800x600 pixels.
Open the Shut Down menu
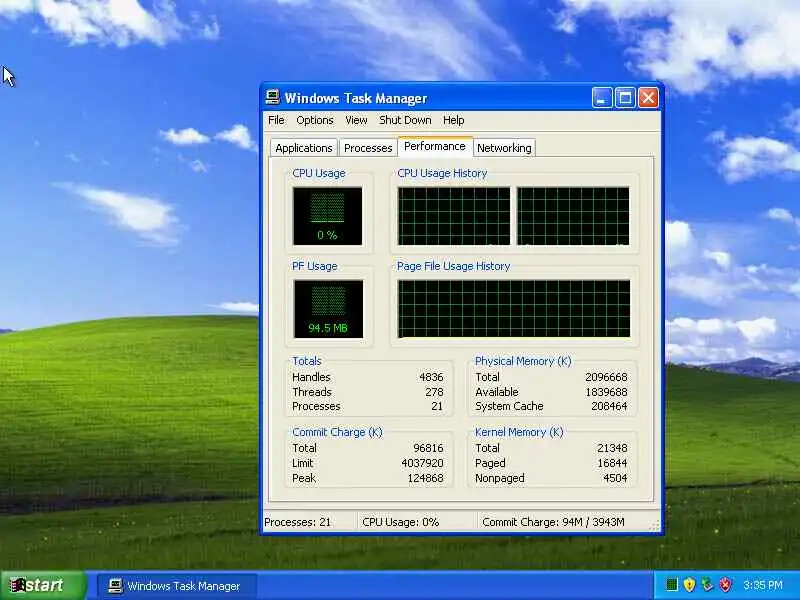405,120
